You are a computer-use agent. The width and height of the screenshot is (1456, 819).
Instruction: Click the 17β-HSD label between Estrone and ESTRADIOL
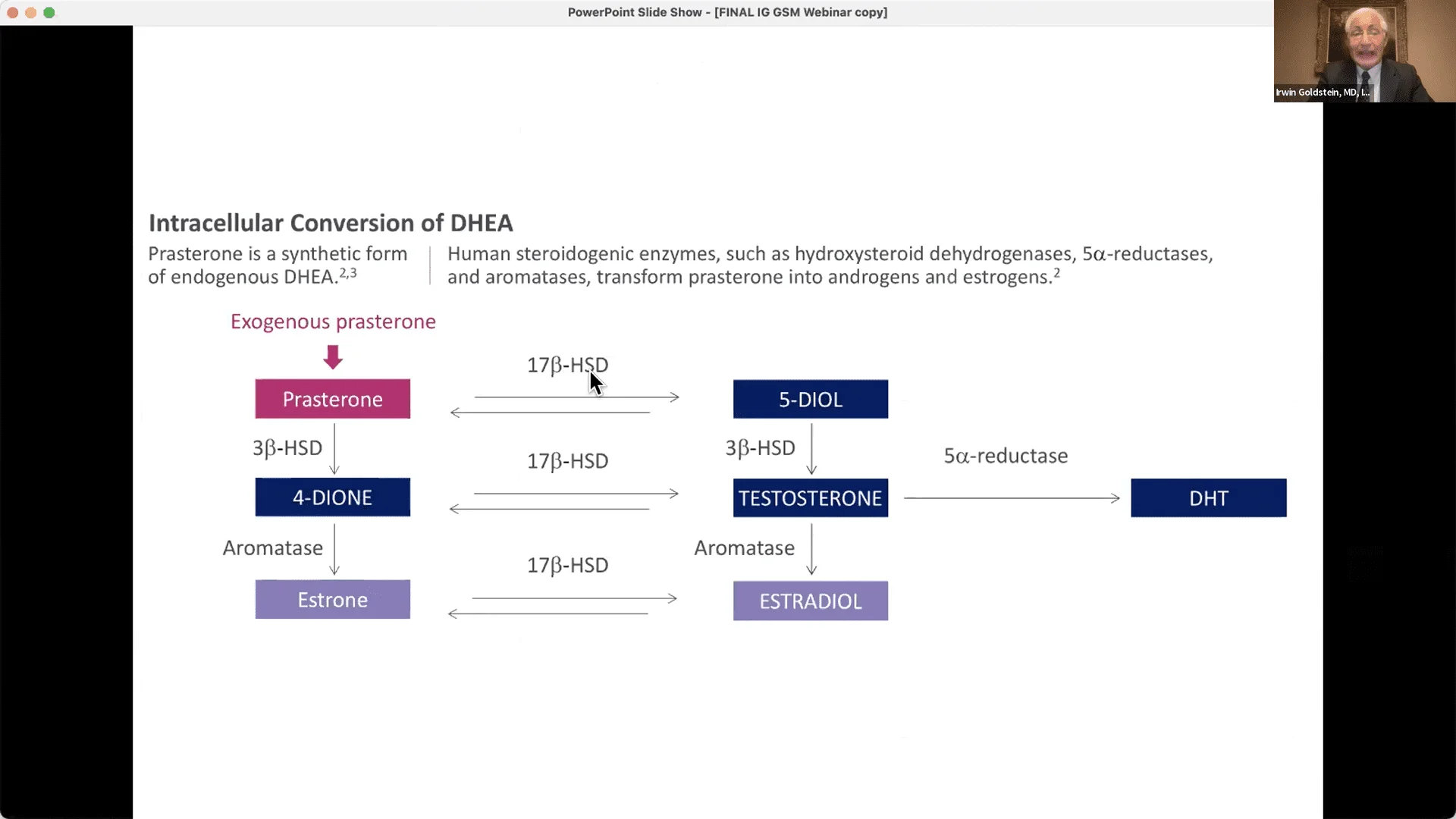(567, 566)
